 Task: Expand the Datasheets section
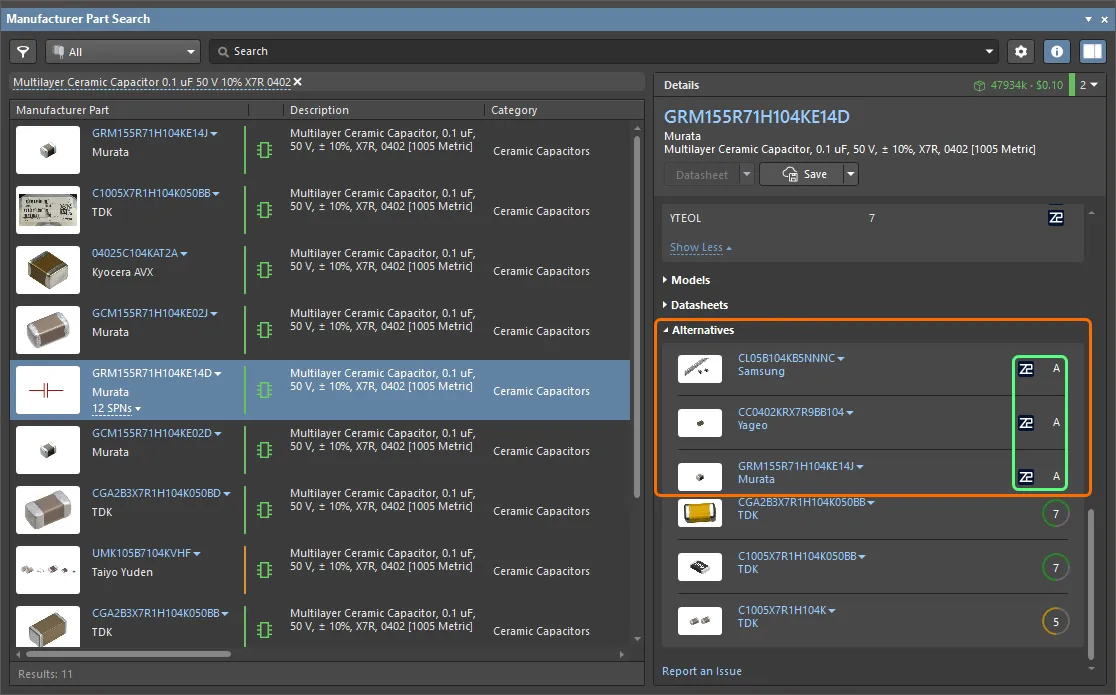click(699, 305)
